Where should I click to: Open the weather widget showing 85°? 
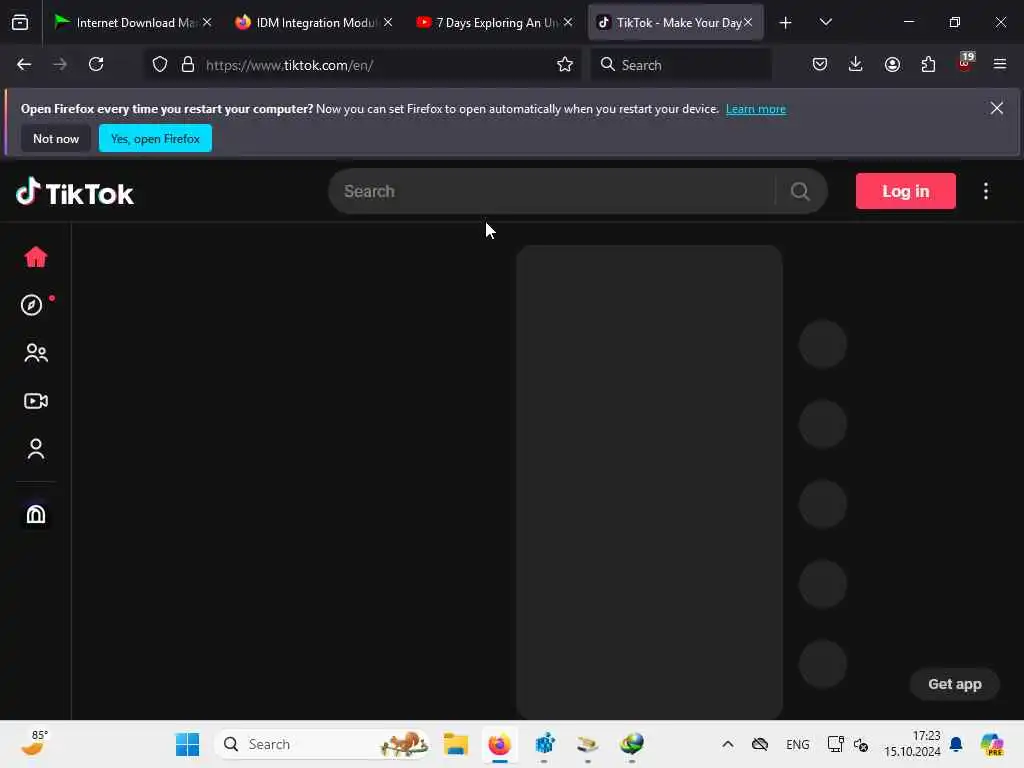point(35,744)
